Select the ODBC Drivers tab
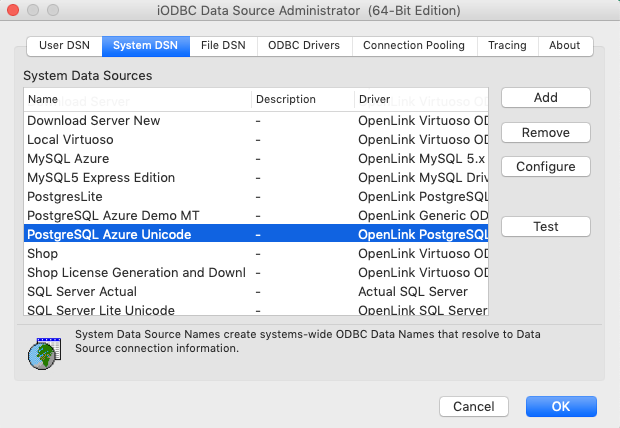Viewport: 620px width, 428px height. [x=304, y=46]
